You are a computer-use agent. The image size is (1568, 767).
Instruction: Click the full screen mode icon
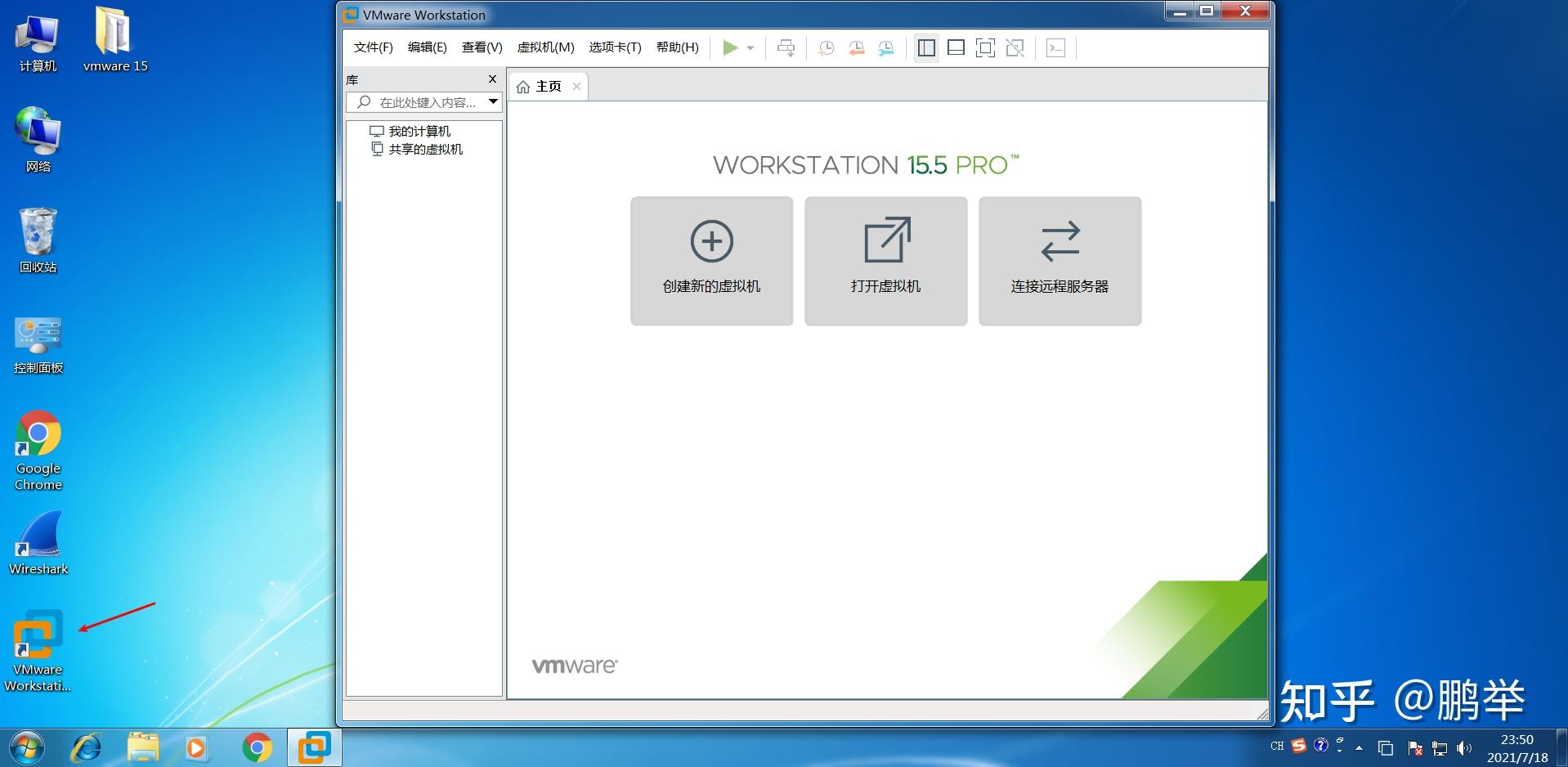coord(985,48)
